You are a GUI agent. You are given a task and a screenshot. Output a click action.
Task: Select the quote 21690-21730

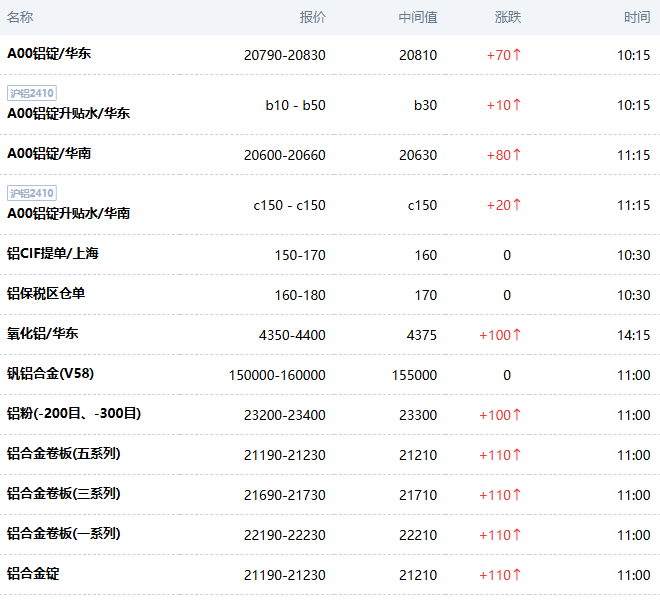pyautogui.click(x=285, y=495)
